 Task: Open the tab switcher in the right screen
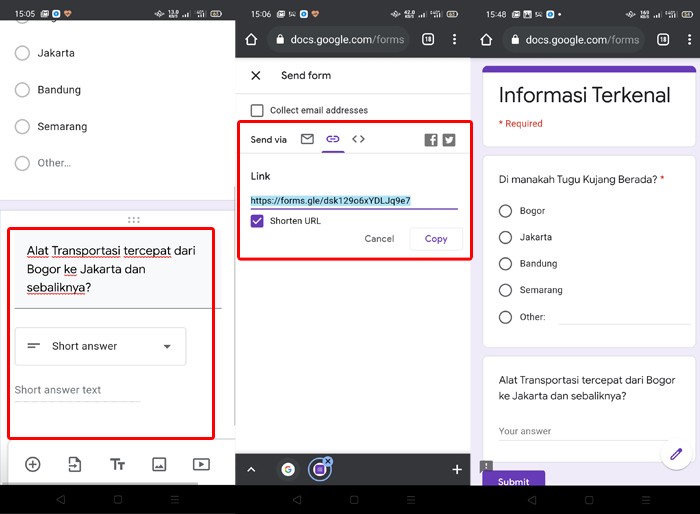pyautogui.click(x=663, y=40)
